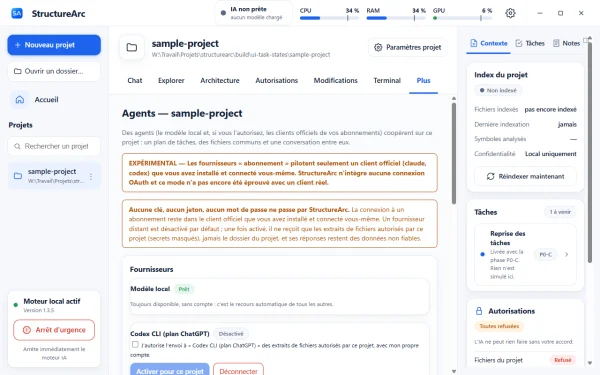Click Ouvrir un dossier button
Image resolution: width=600 pixels, height=375 pixels.
54,71
